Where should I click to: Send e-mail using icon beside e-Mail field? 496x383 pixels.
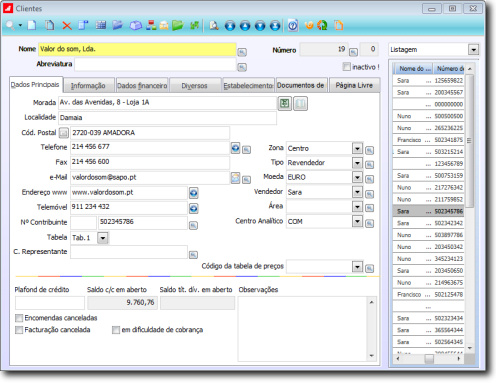[235, 178]
